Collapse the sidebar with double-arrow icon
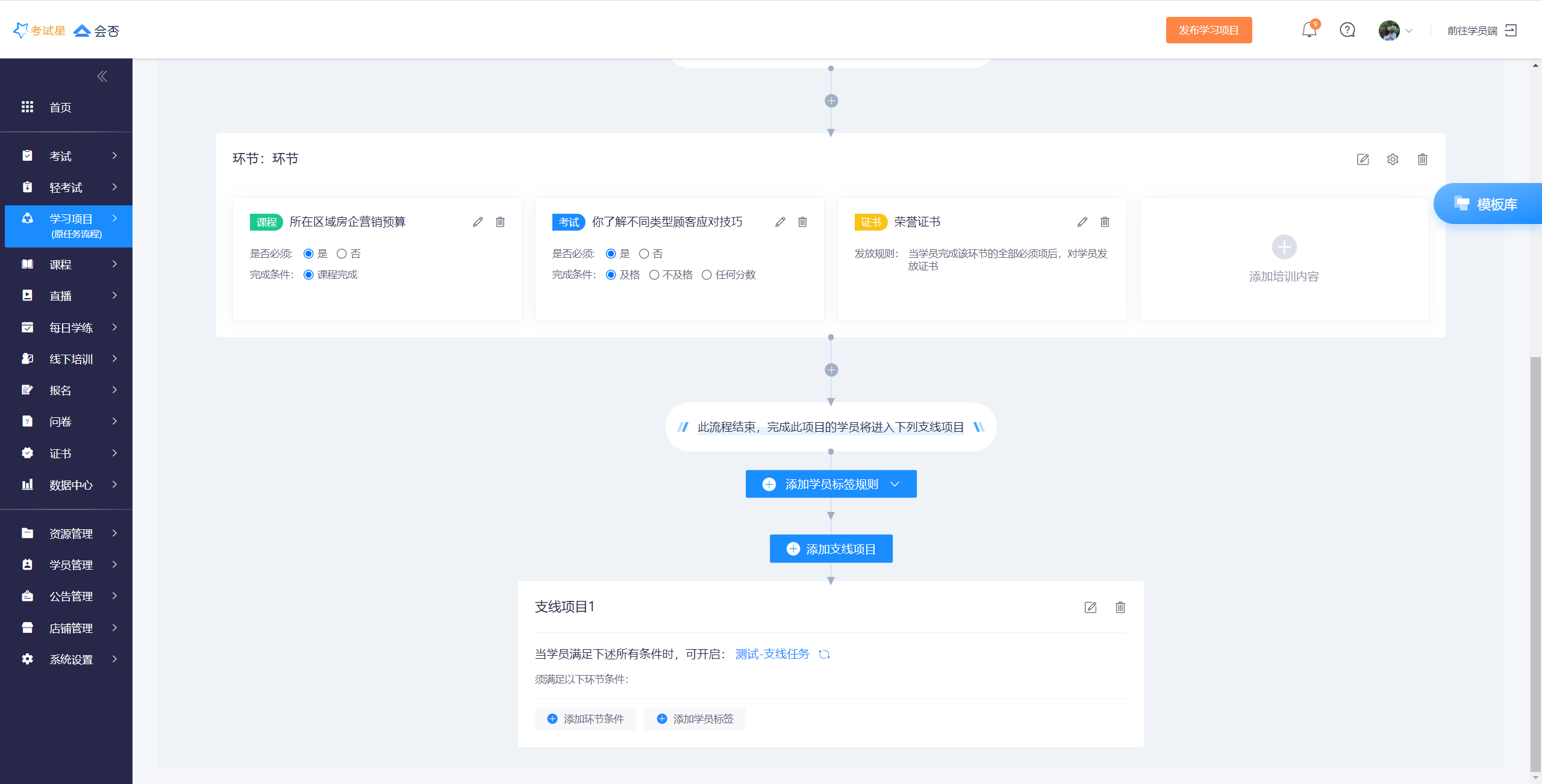This screenshot has height=784, width=1542. click(x=102, y=76)
